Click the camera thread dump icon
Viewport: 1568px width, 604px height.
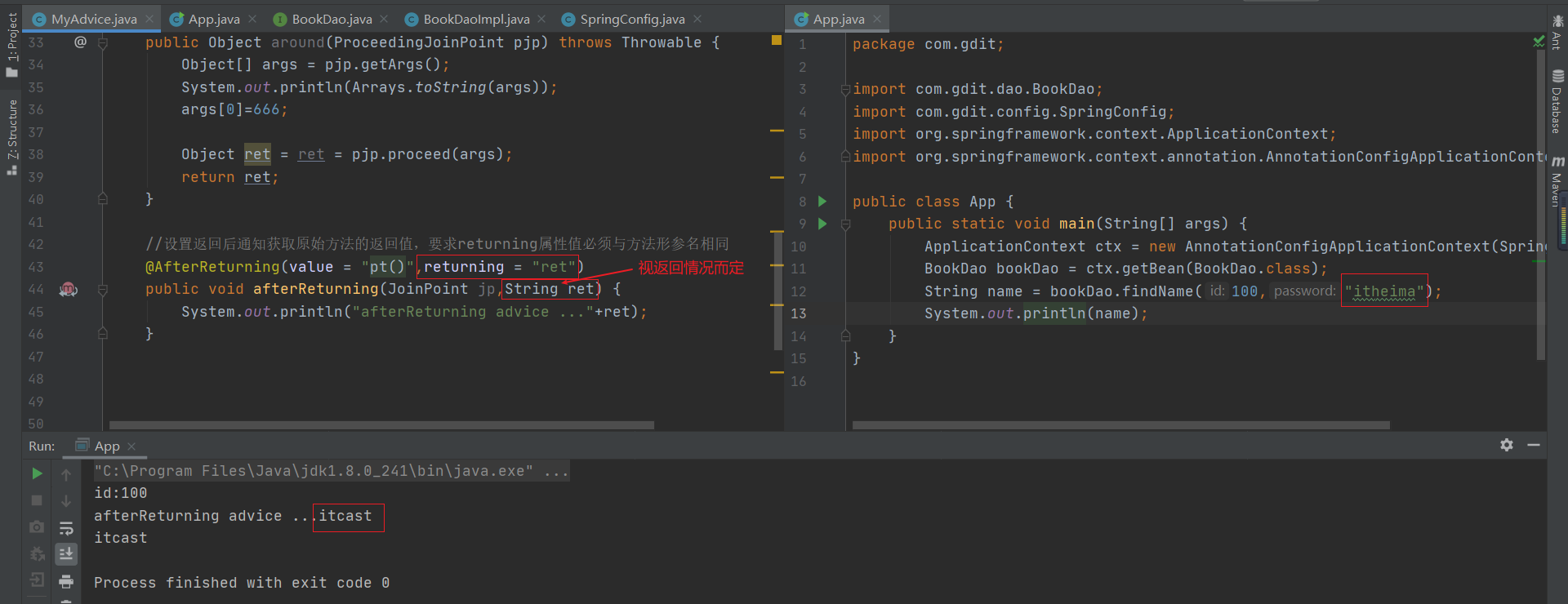tap(37, 527)
